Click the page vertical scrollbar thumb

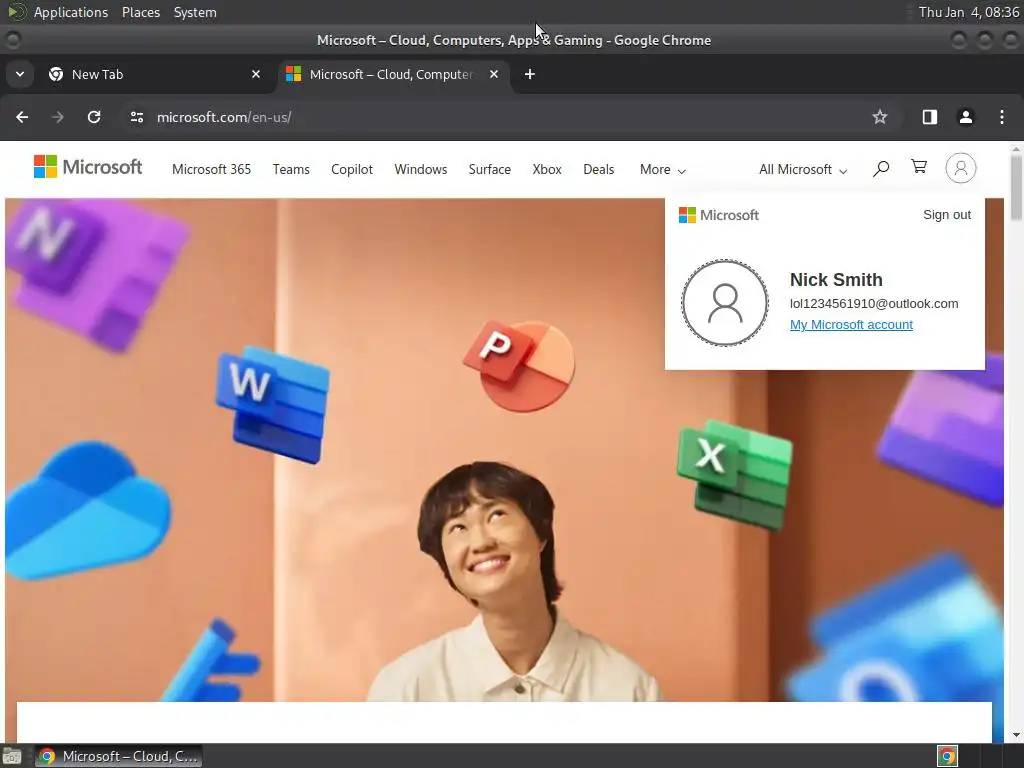[1016, 187]
